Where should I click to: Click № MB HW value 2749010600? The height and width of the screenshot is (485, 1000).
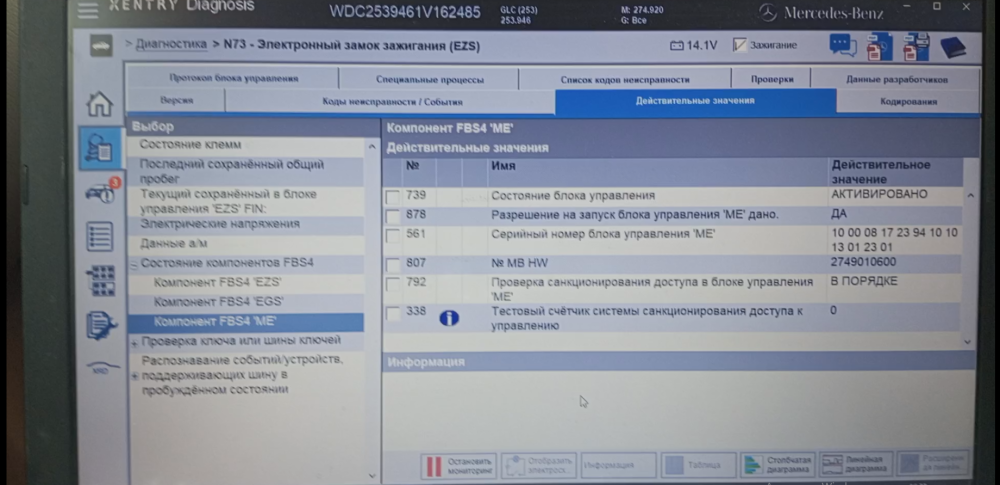(x=863, y=262)
